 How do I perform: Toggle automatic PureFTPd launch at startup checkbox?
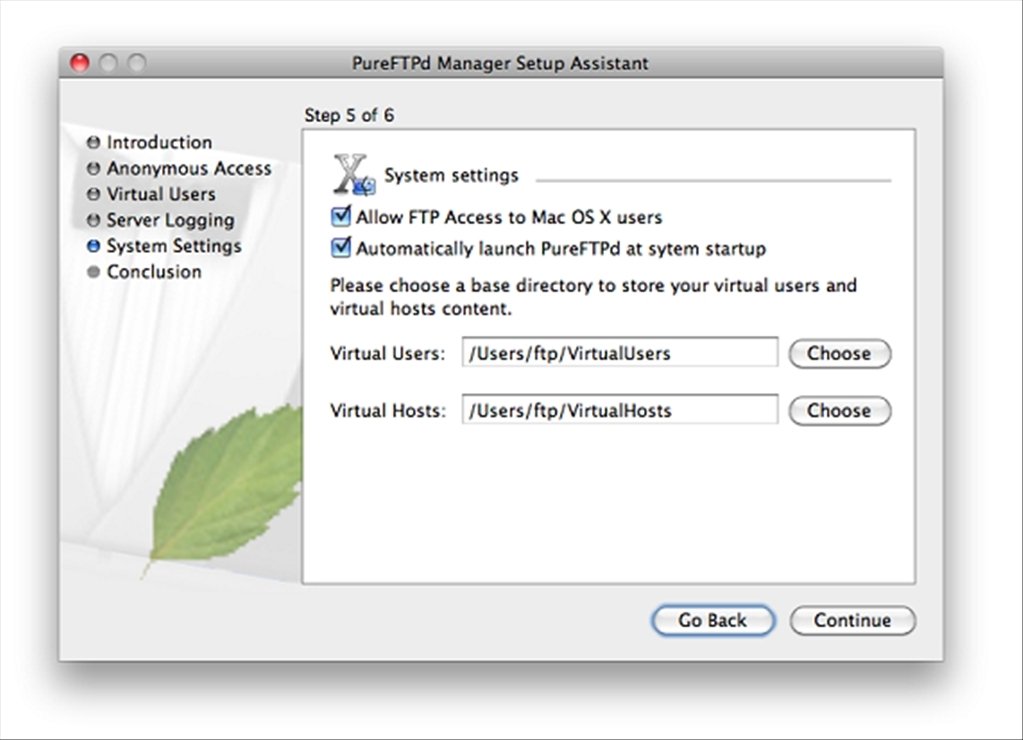click(341, 247)
